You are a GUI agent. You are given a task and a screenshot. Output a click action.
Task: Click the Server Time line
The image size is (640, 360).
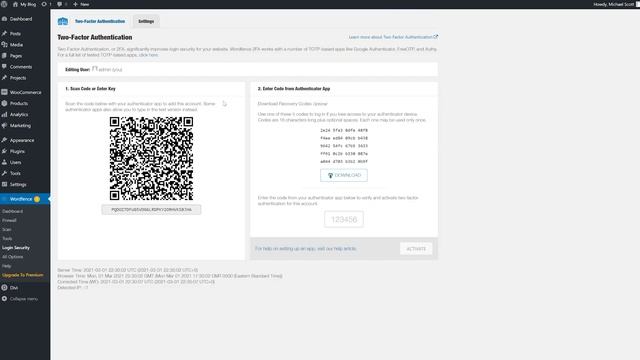point(127,270)
